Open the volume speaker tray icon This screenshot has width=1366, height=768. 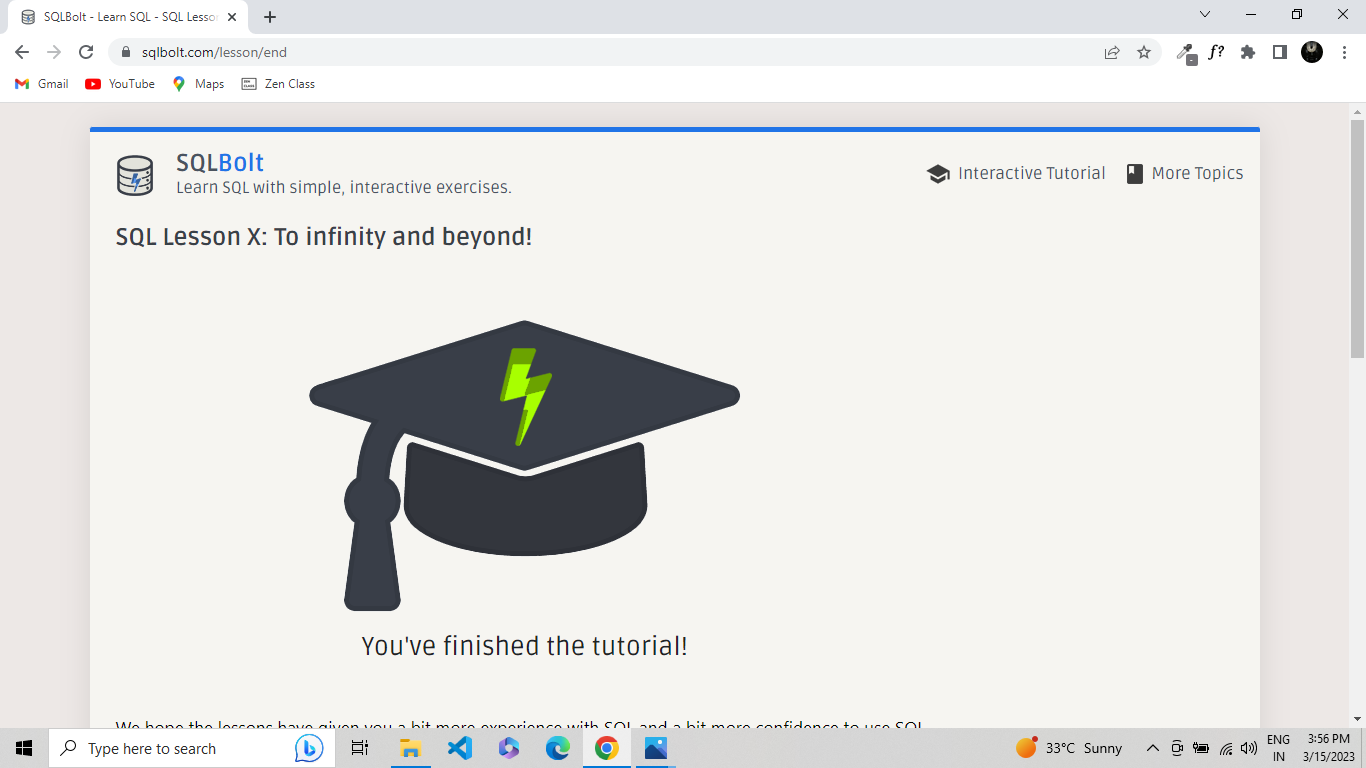pyautogui.click(x=1248, y=748)
